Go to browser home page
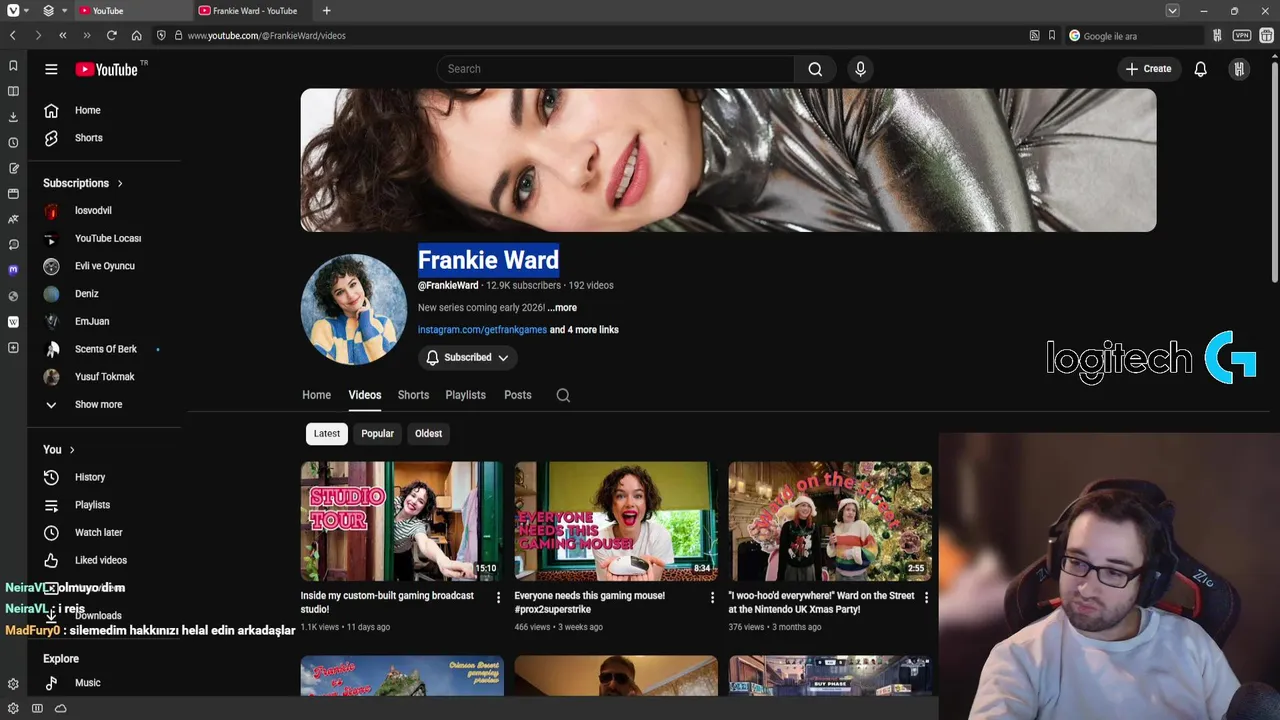Image resolution: width=1280 pixels, height=720 pixels. pos(136,35)
